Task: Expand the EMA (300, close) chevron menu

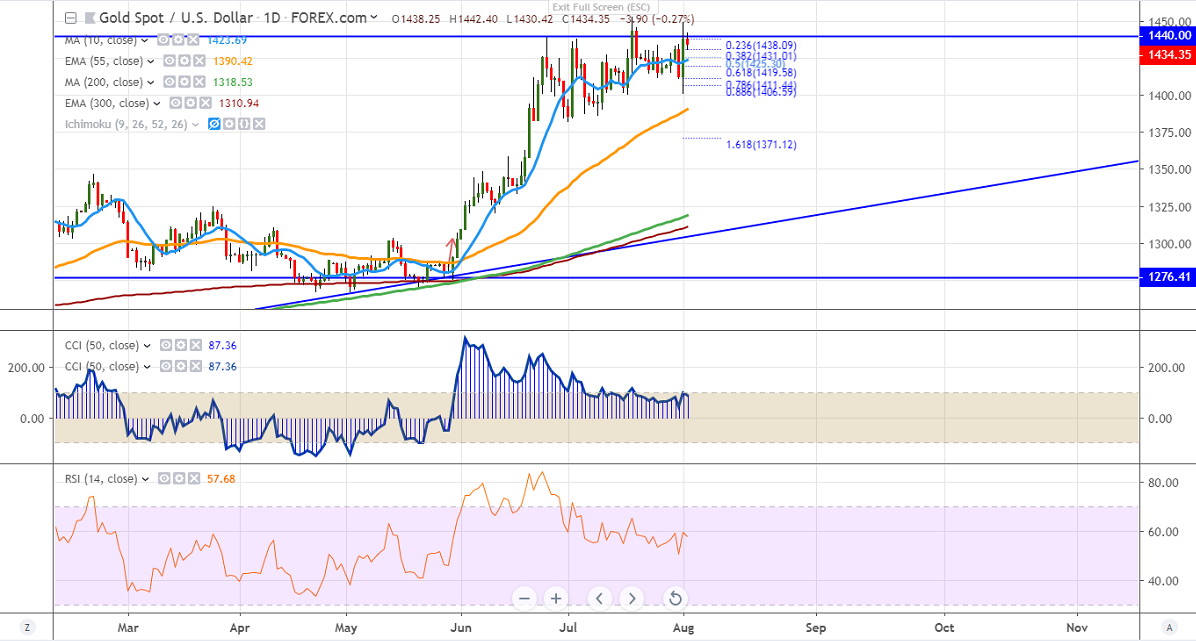Action: [157, 104]
